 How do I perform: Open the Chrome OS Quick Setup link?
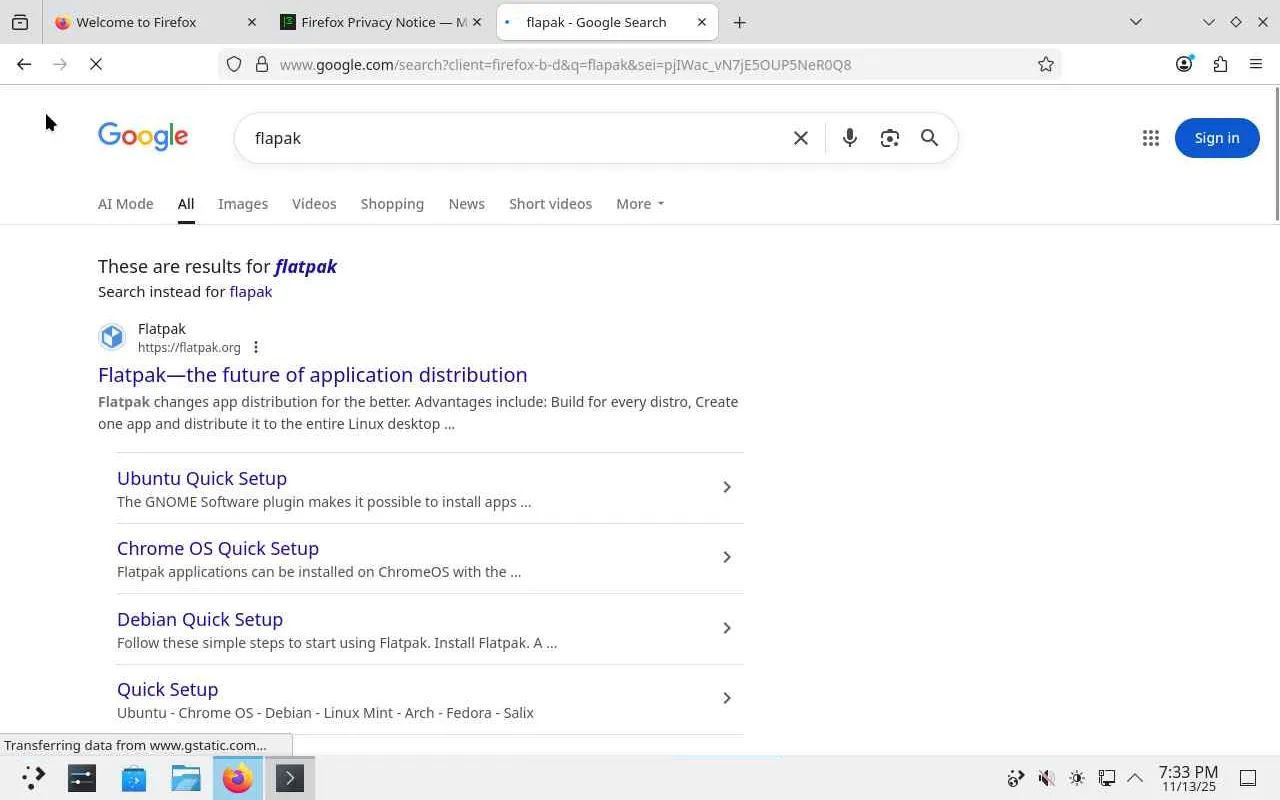(x=218, y=549)
